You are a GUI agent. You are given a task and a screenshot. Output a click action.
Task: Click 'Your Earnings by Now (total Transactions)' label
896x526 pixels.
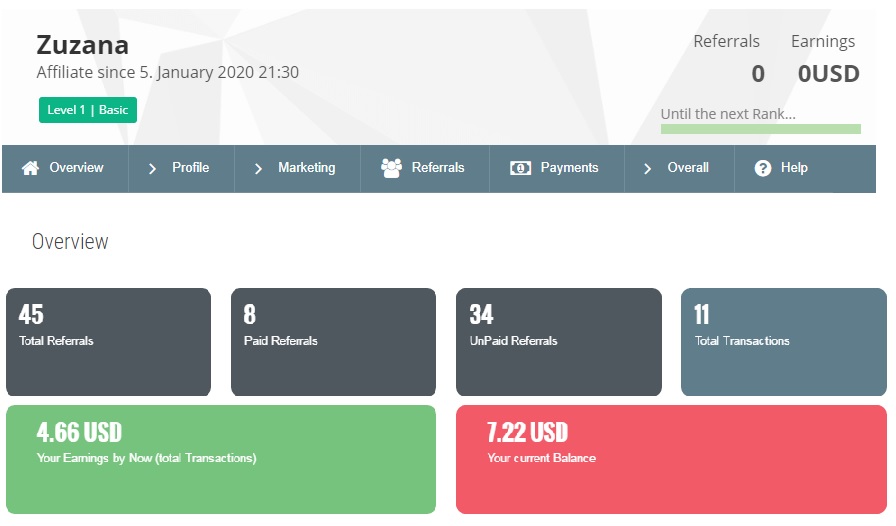[146, 458]
